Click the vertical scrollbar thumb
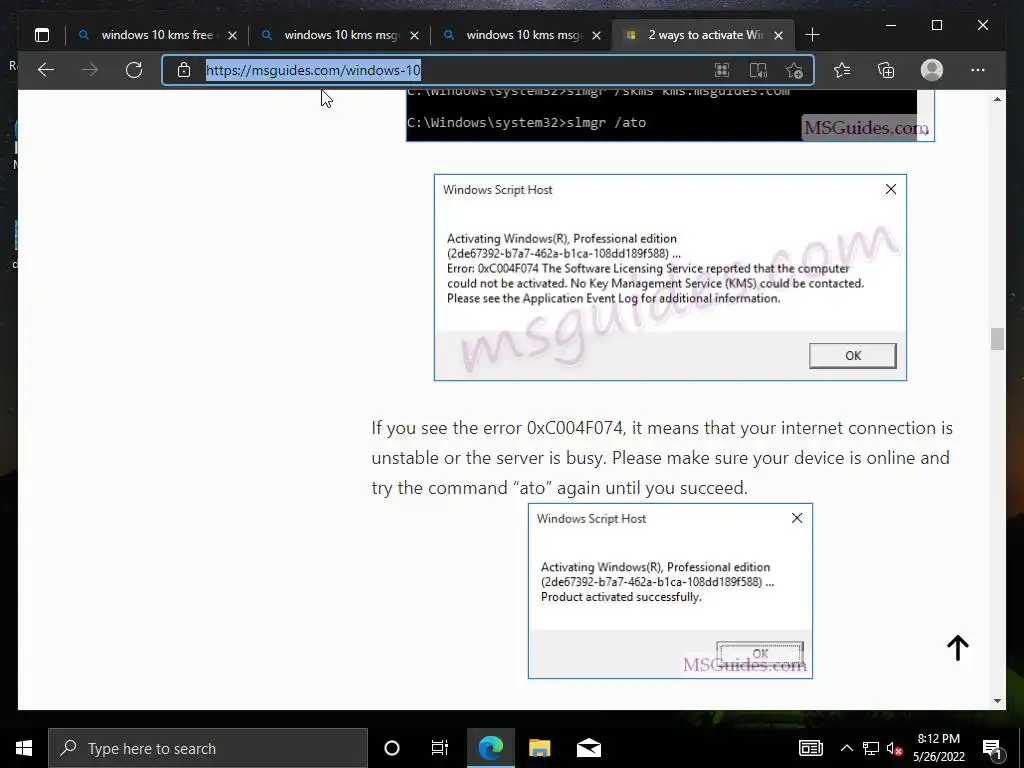Screen dimensions: 1024x768 [997, 339]
